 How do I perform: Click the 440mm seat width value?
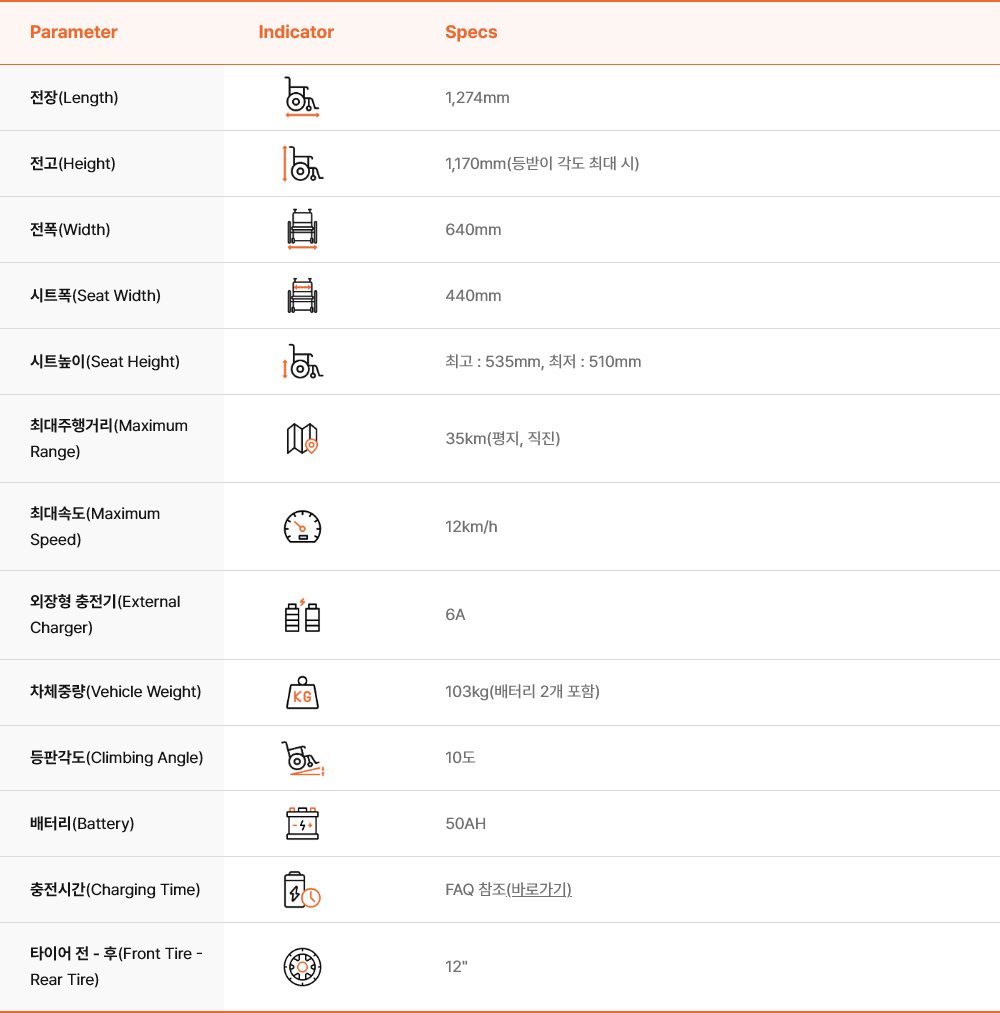tap(473, 295)
